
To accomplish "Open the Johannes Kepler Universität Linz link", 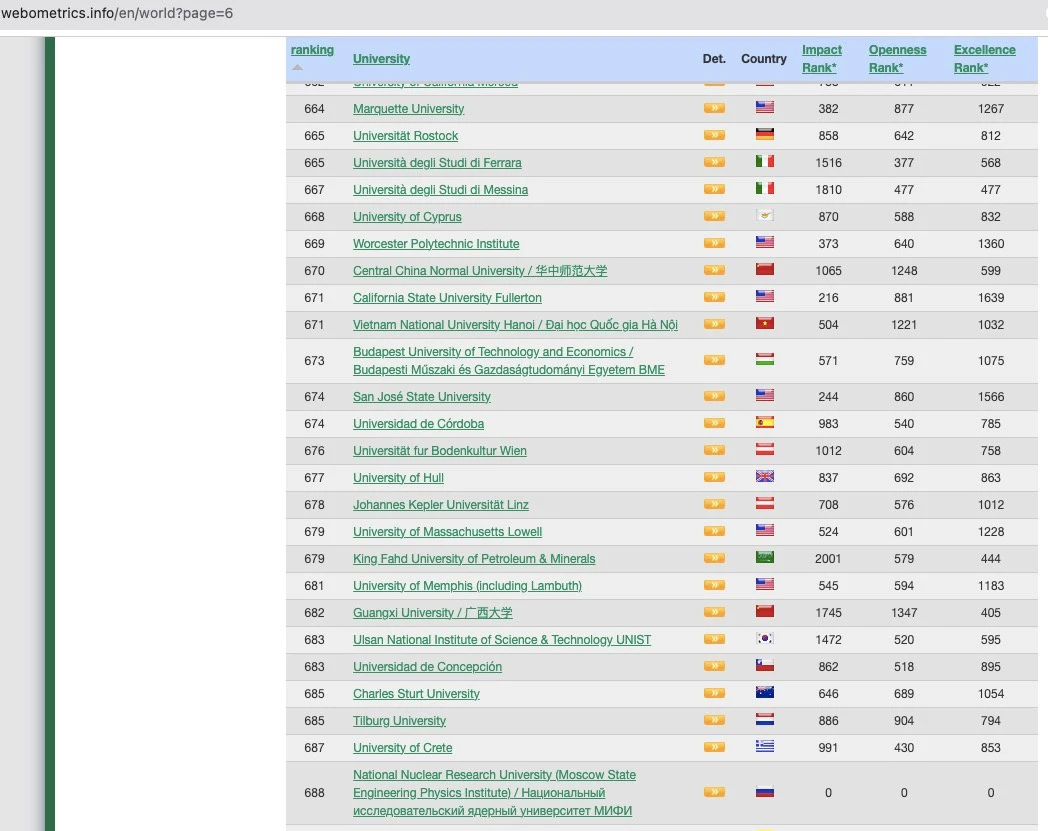I will tap(440, 505).
